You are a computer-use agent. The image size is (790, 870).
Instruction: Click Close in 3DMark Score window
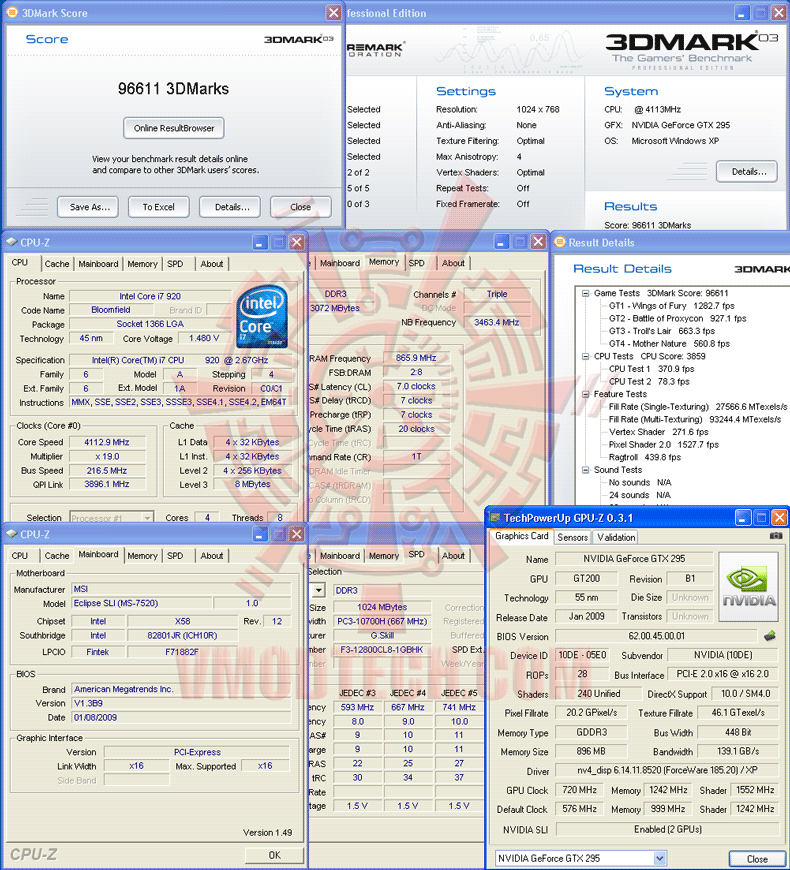[301, 207]
